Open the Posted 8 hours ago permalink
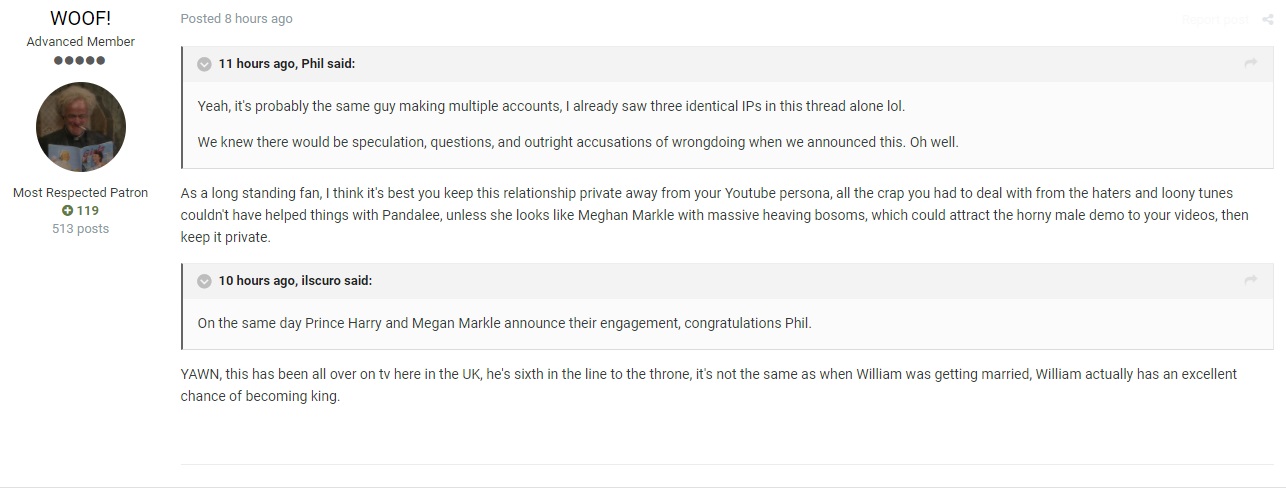 click(x=236, y=19)
